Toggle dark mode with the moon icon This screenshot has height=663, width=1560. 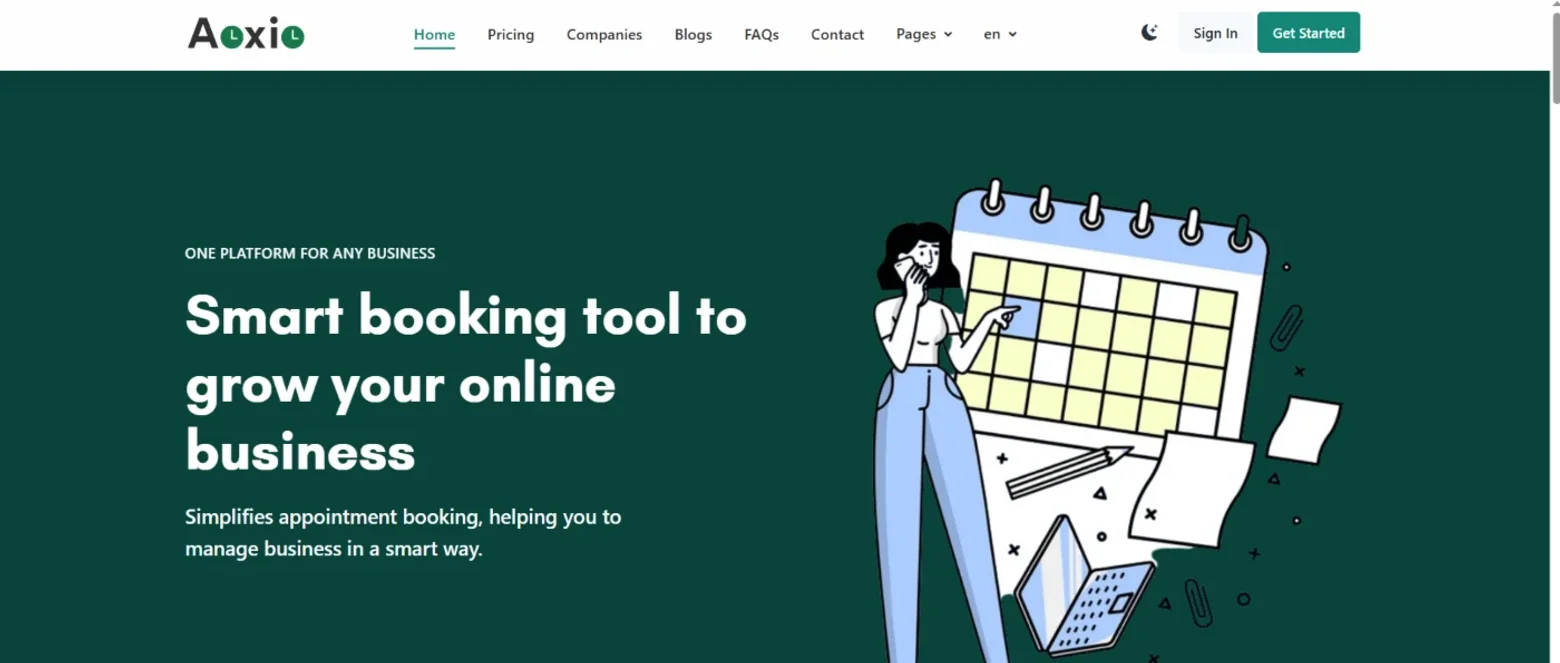(x=1149, y=33)
